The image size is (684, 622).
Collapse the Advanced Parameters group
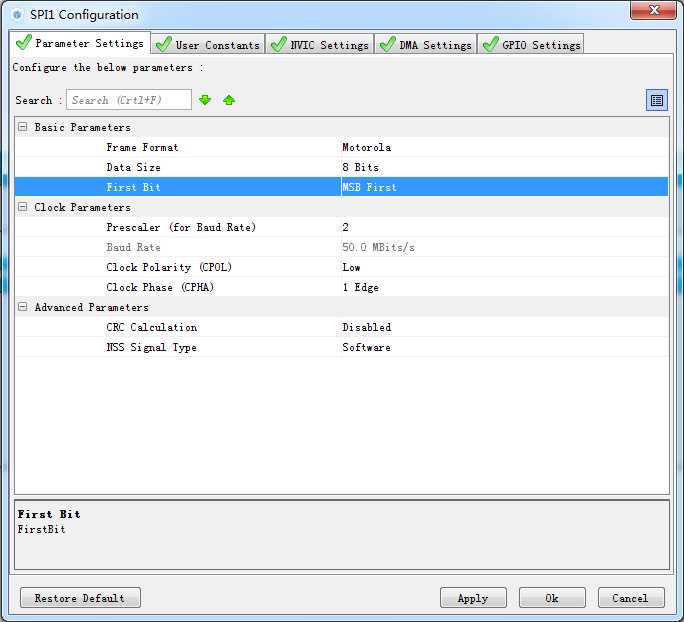[23, 307]
